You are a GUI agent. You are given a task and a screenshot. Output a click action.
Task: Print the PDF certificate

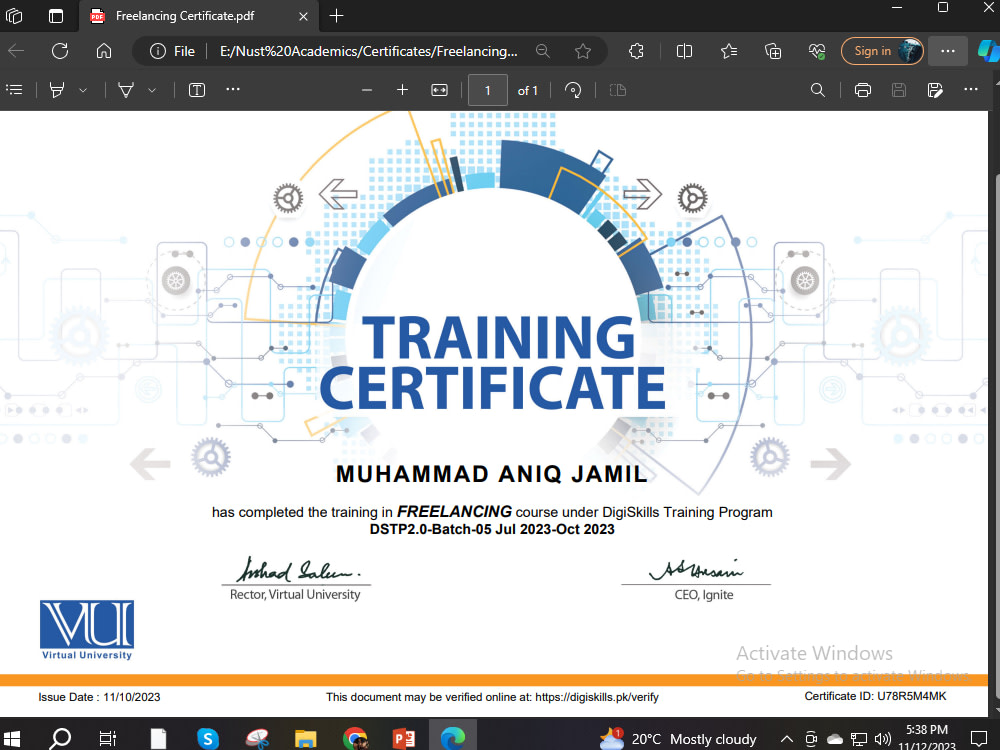pos(863,90)
